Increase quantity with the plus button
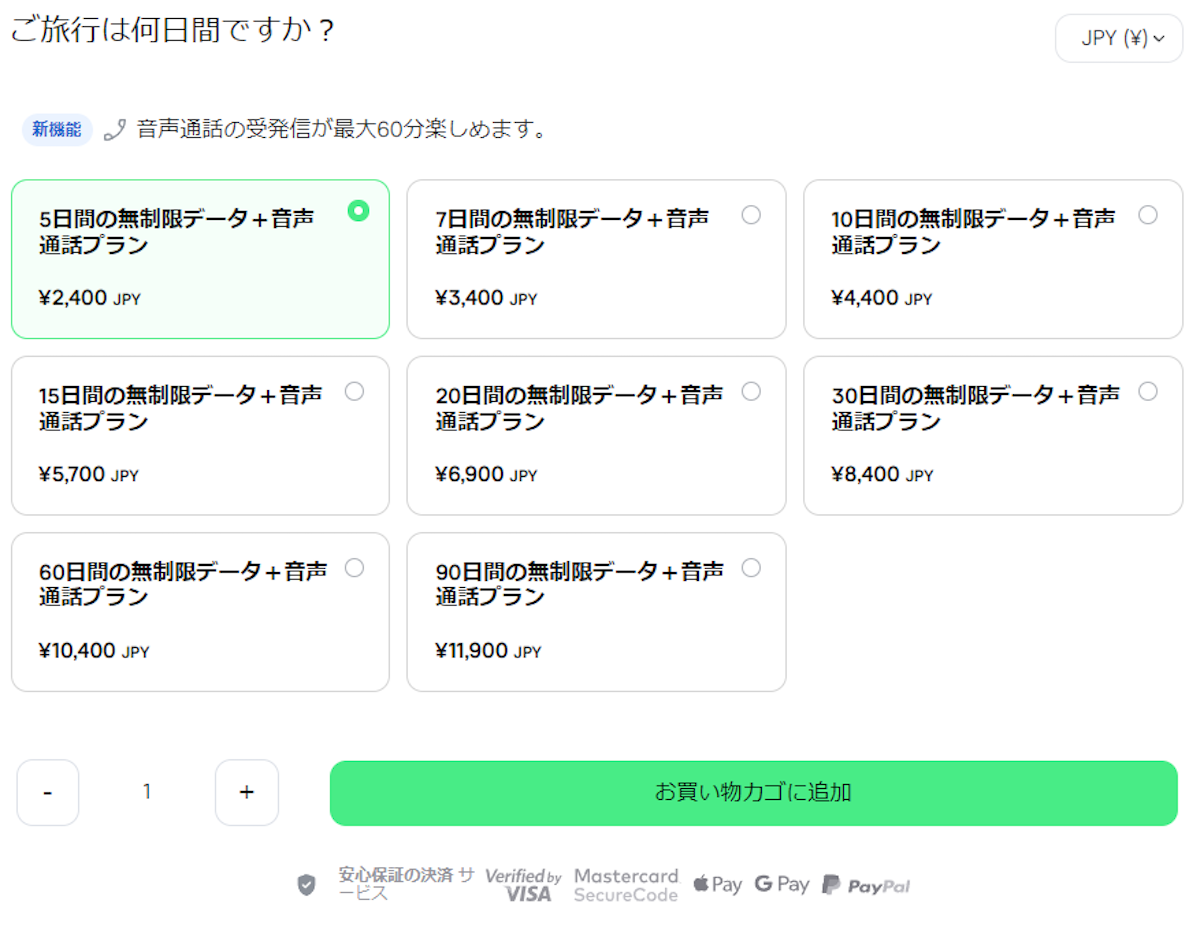The height and width of the screenshot is (926, 1200). coord(247,793)
